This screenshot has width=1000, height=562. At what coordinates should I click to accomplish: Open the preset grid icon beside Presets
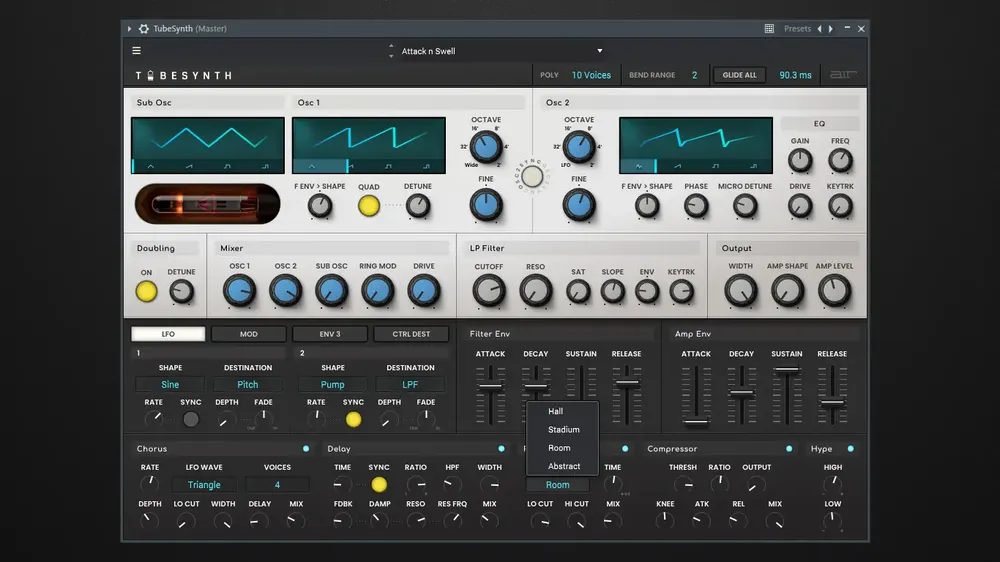[x=769, y=29]
